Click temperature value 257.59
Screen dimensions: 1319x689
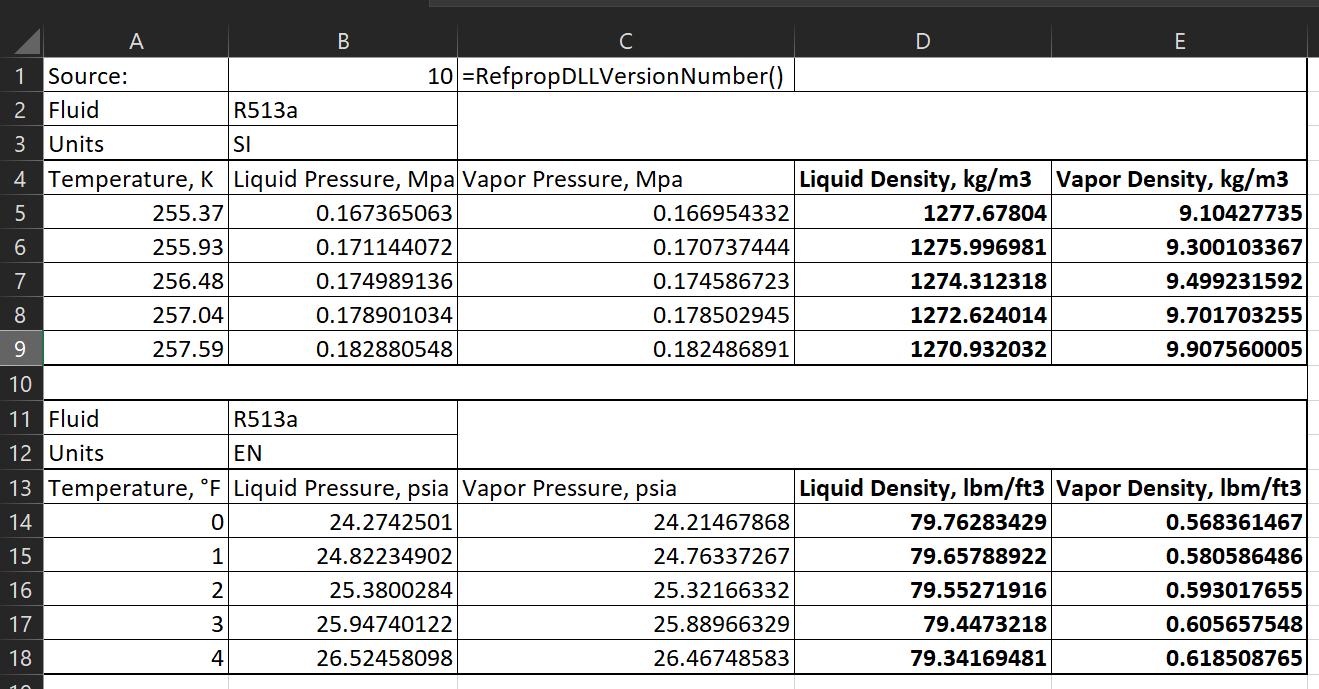coord(136,349)
